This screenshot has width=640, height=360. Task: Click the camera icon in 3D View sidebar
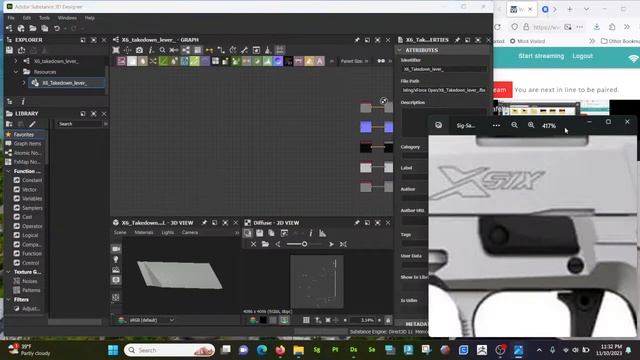pos(116,249)
